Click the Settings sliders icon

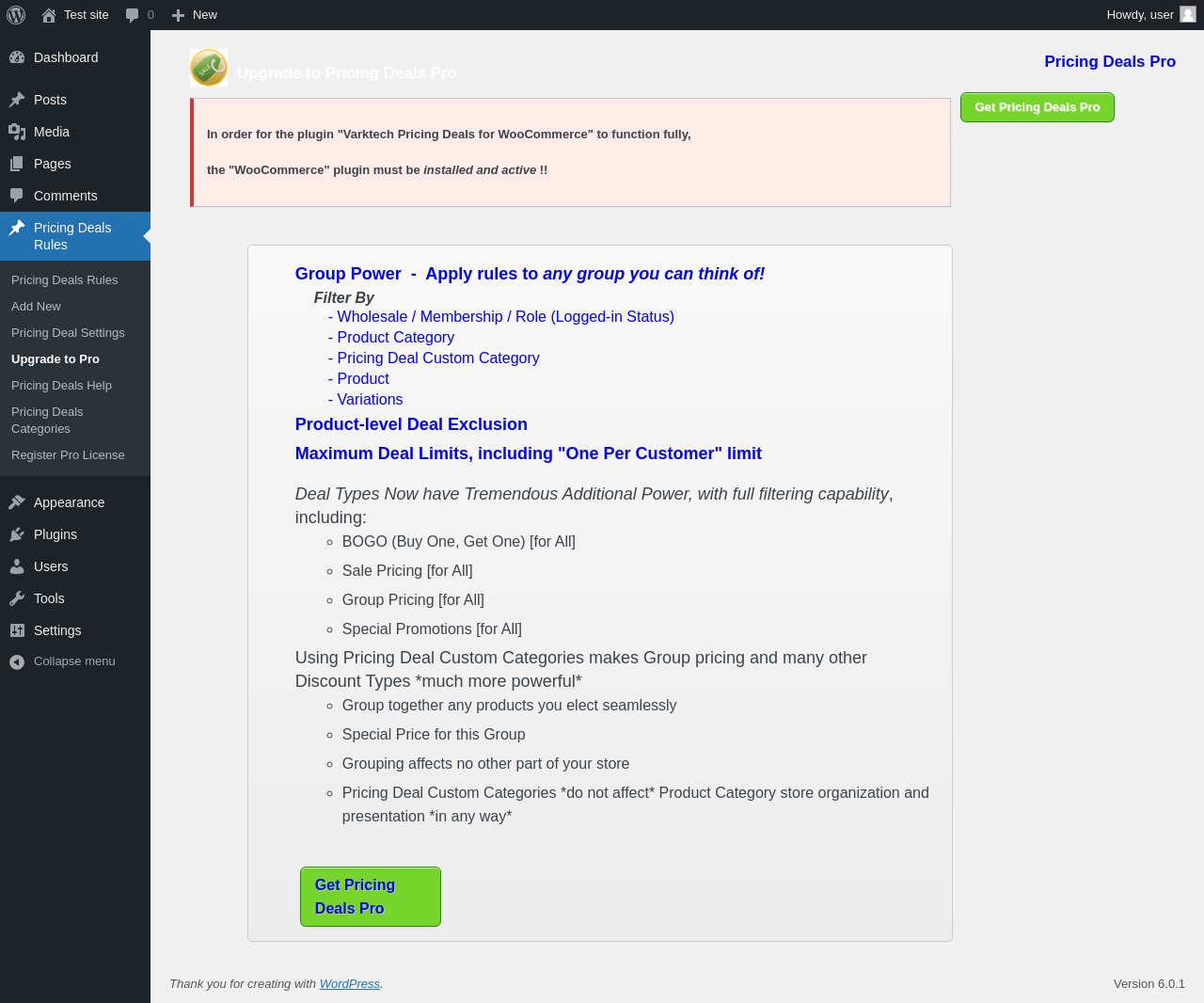pos(17,630)
